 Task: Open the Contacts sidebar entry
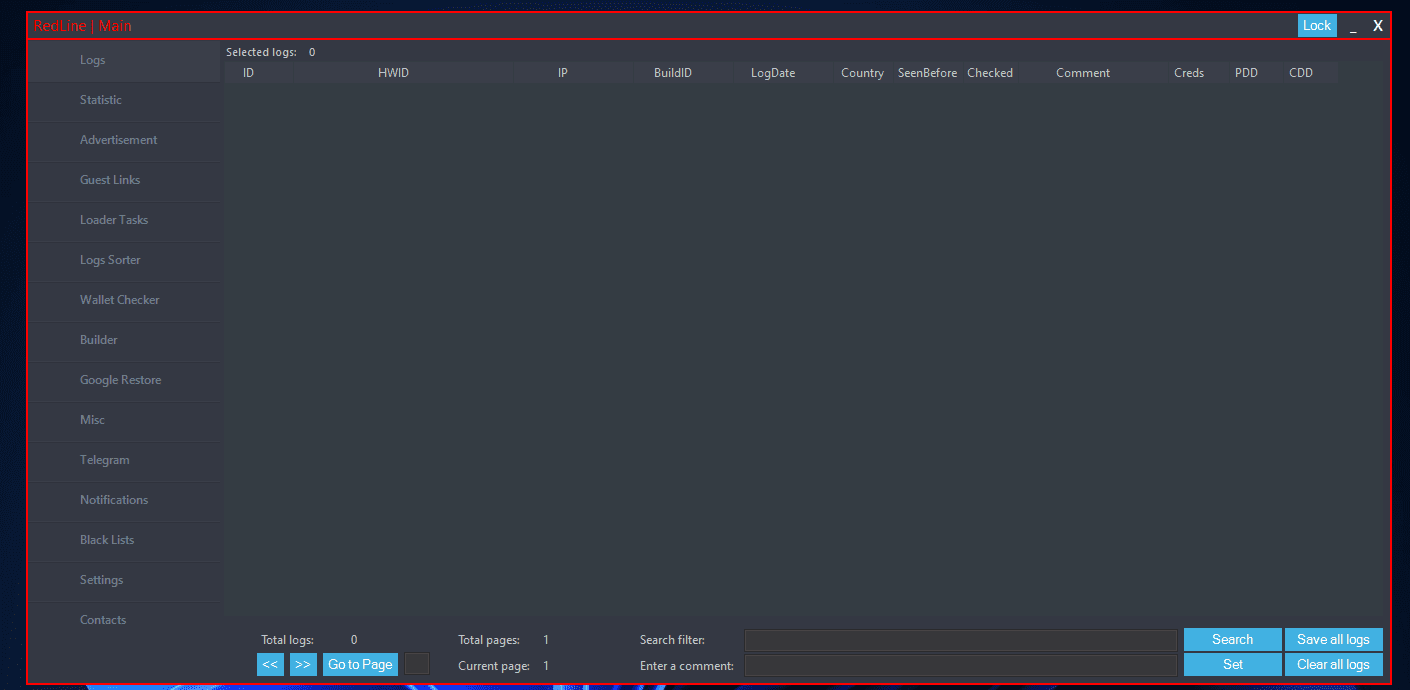click(x=103, y=620)
